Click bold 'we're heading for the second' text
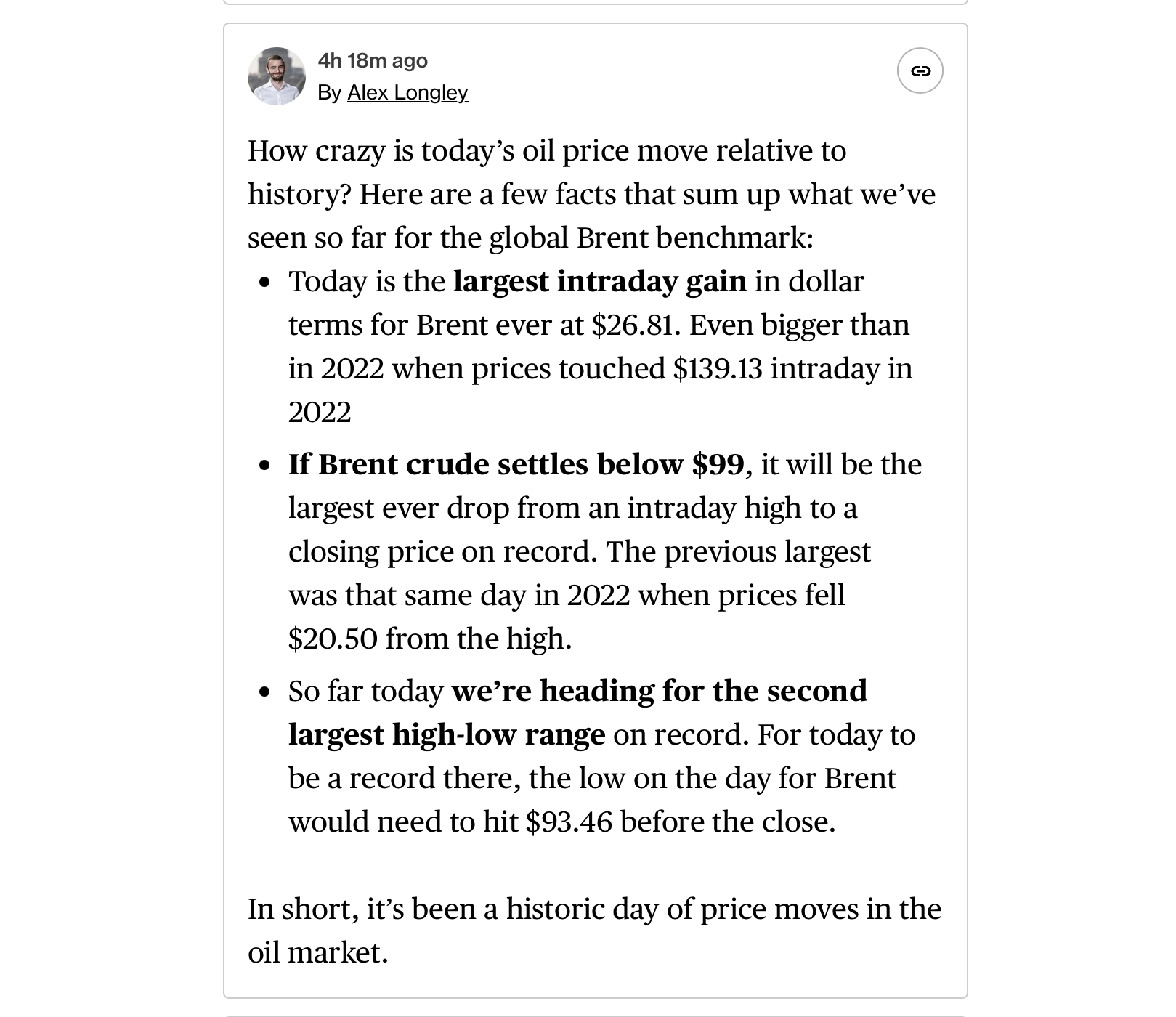The image size is (1176, 1017). pyautogui.click(x=659, y=691)
